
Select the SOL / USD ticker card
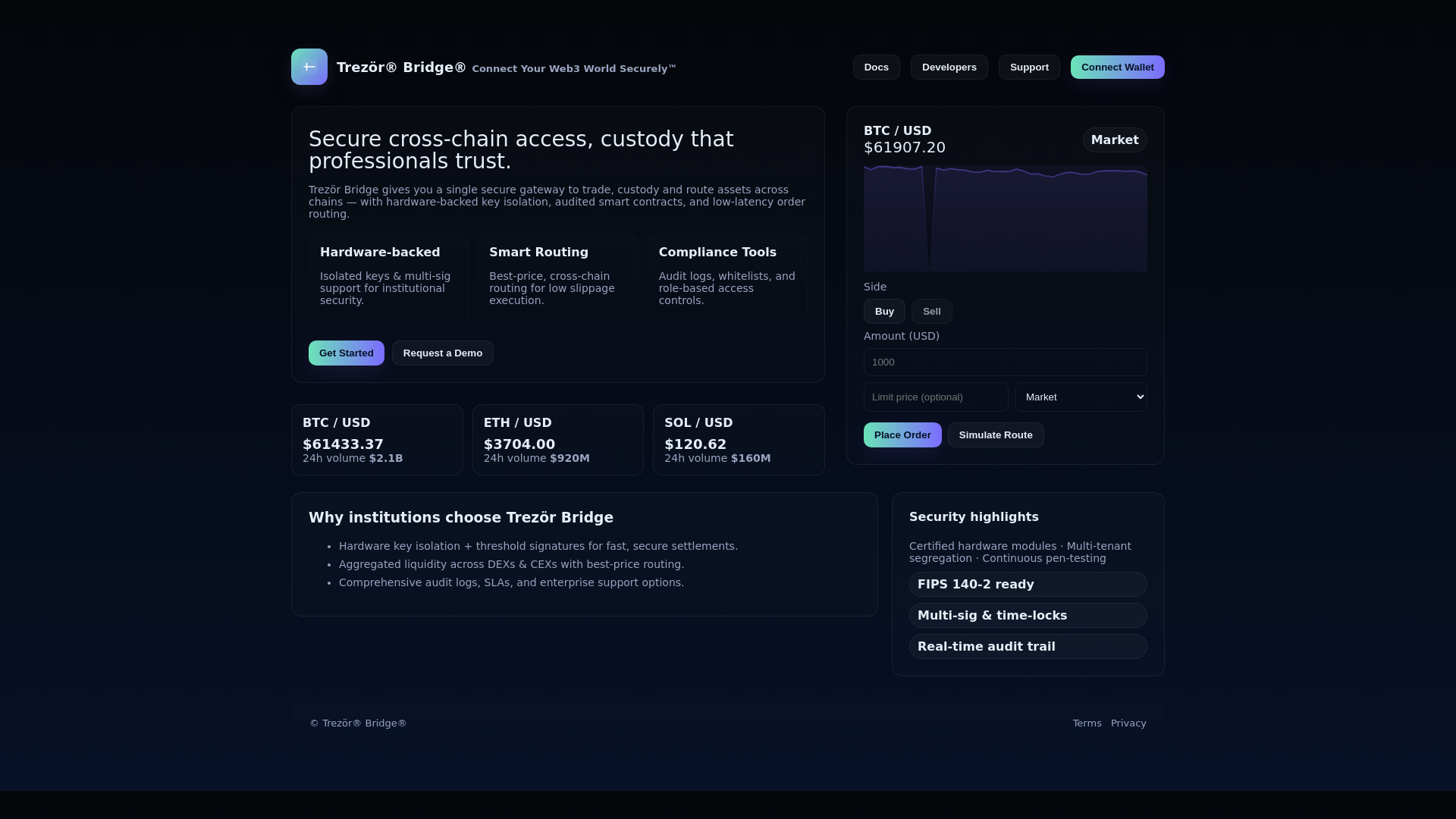pos(739,440)
